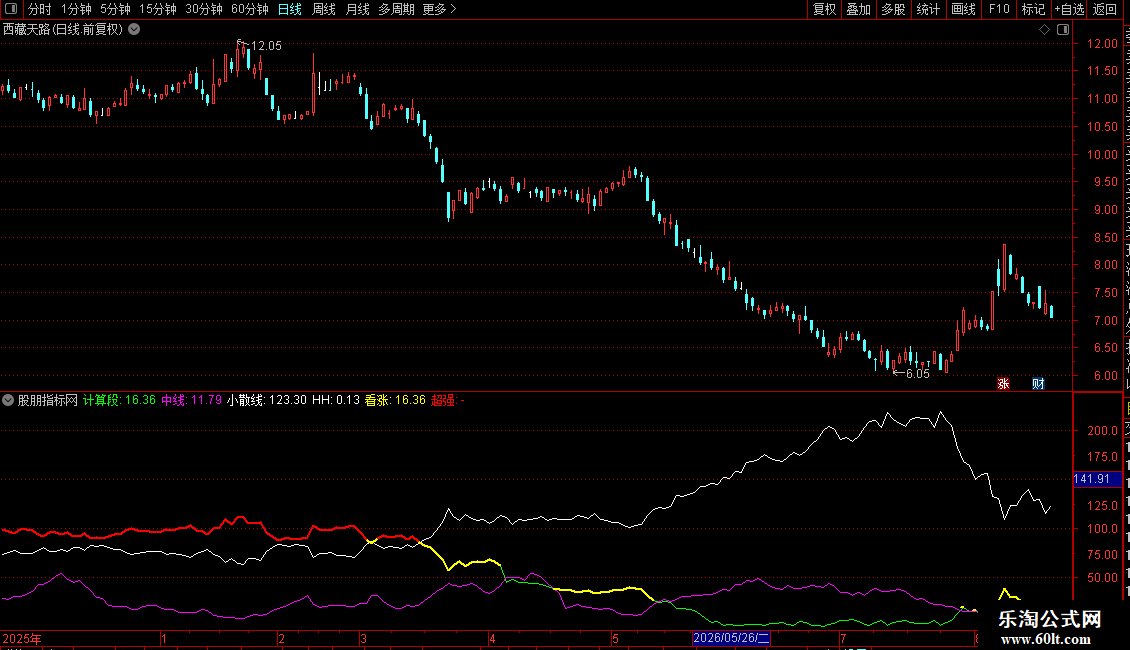The width and height of the screenshot is (1130, 650).
Task: Expand the 更多 periods menu
Action: [439, 9]
